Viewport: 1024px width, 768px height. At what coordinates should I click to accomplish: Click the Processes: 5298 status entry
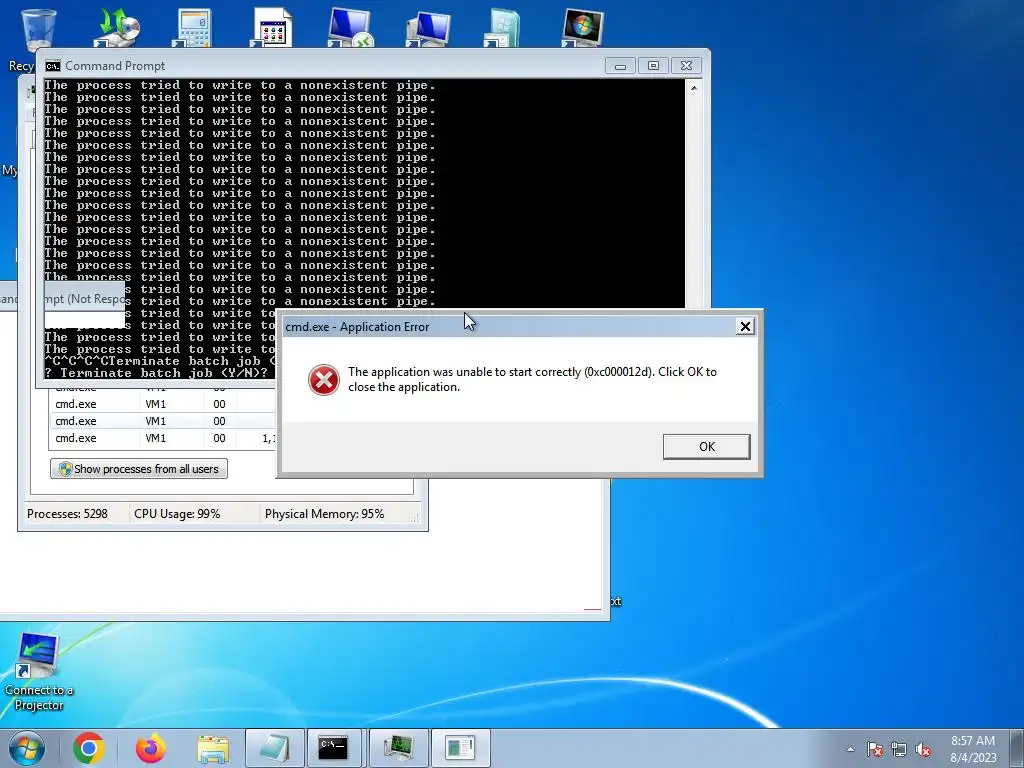click(x=67, y=514)
